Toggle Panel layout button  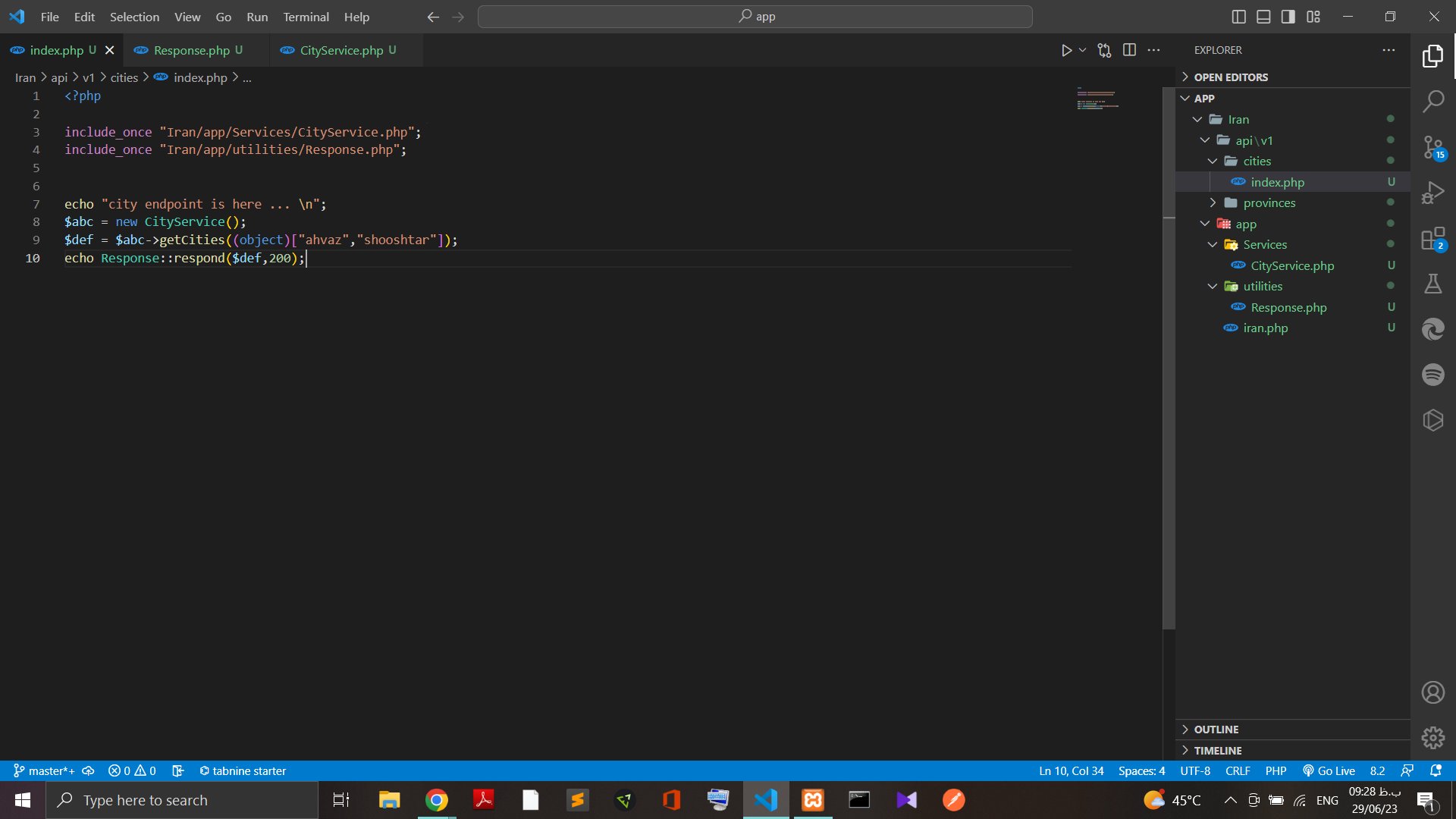pos(1263,17)
